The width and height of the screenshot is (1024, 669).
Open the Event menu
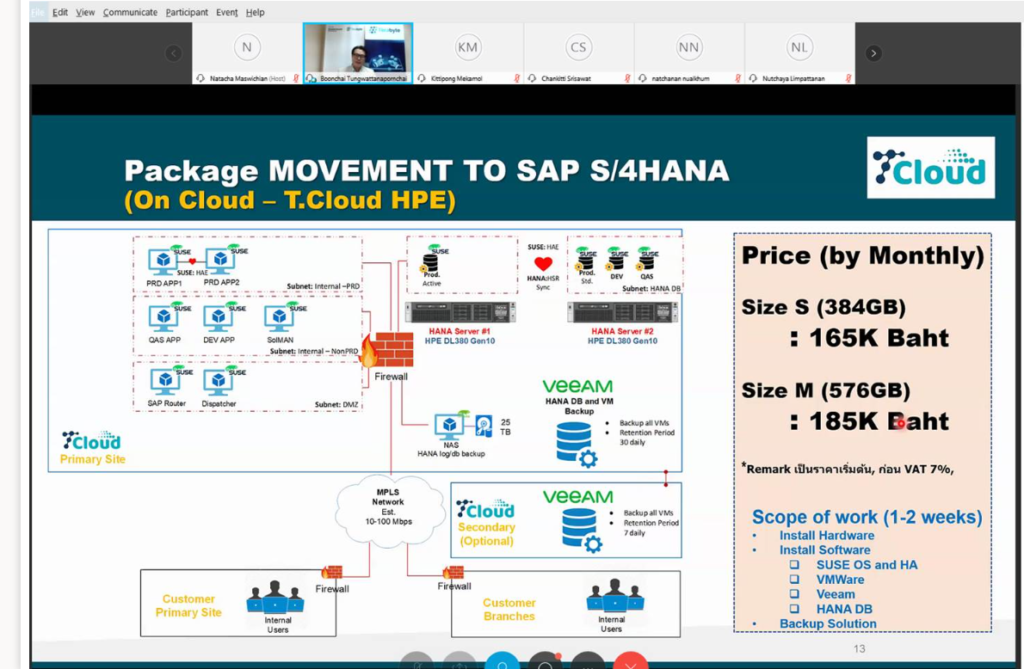point(227,12)
